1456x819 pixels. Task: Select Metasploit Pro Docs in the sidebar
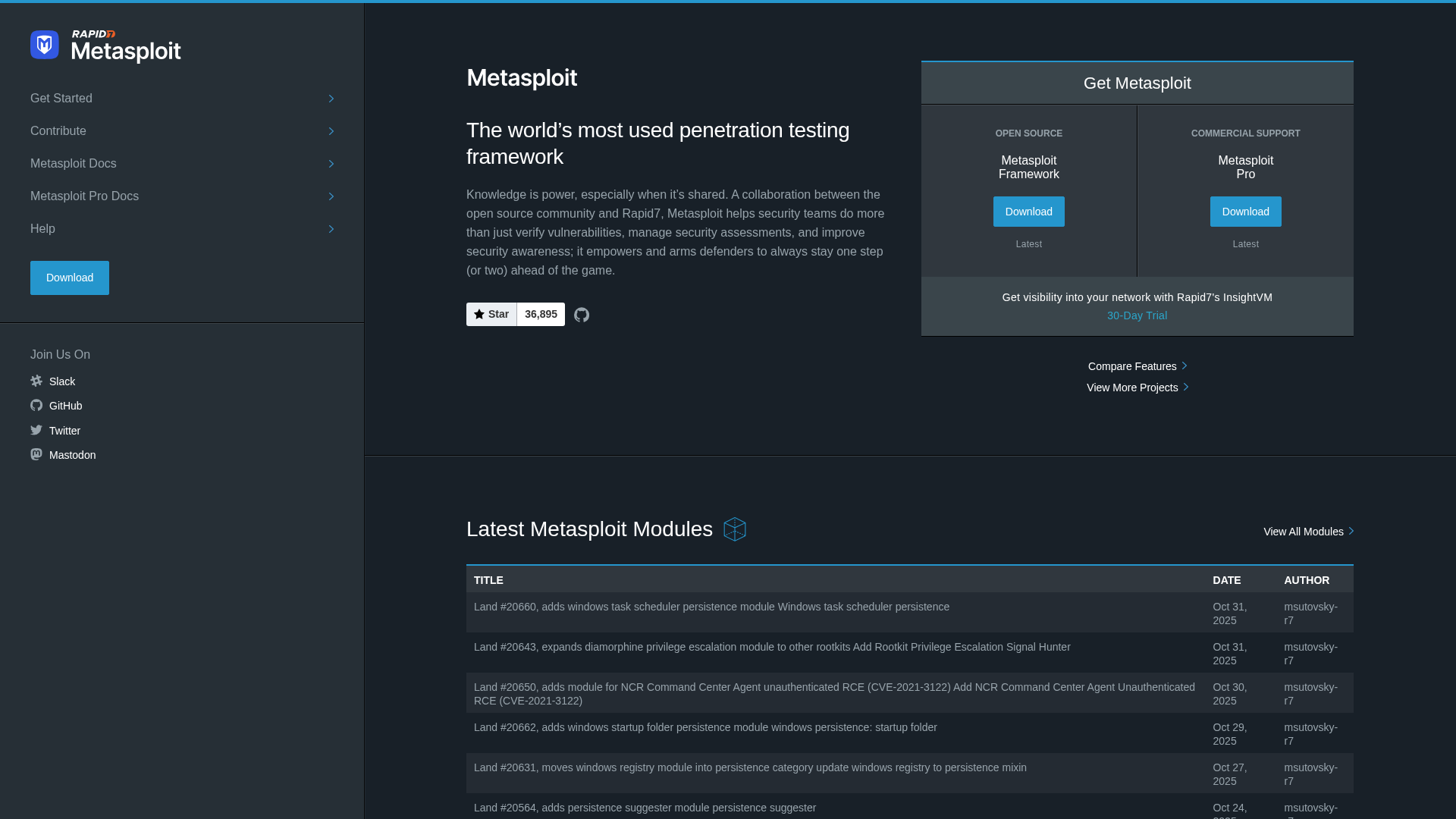coord(331,196)
